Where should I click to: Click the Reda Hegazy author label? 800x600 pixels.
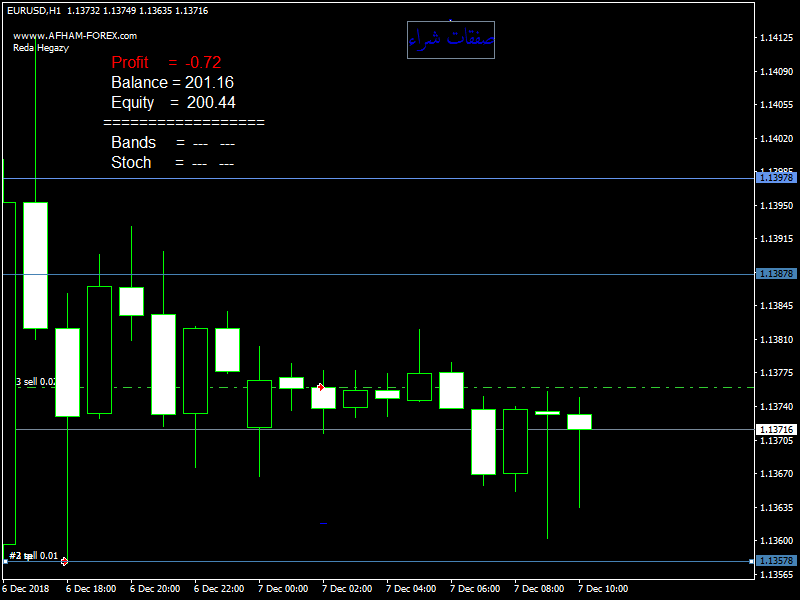40,47
